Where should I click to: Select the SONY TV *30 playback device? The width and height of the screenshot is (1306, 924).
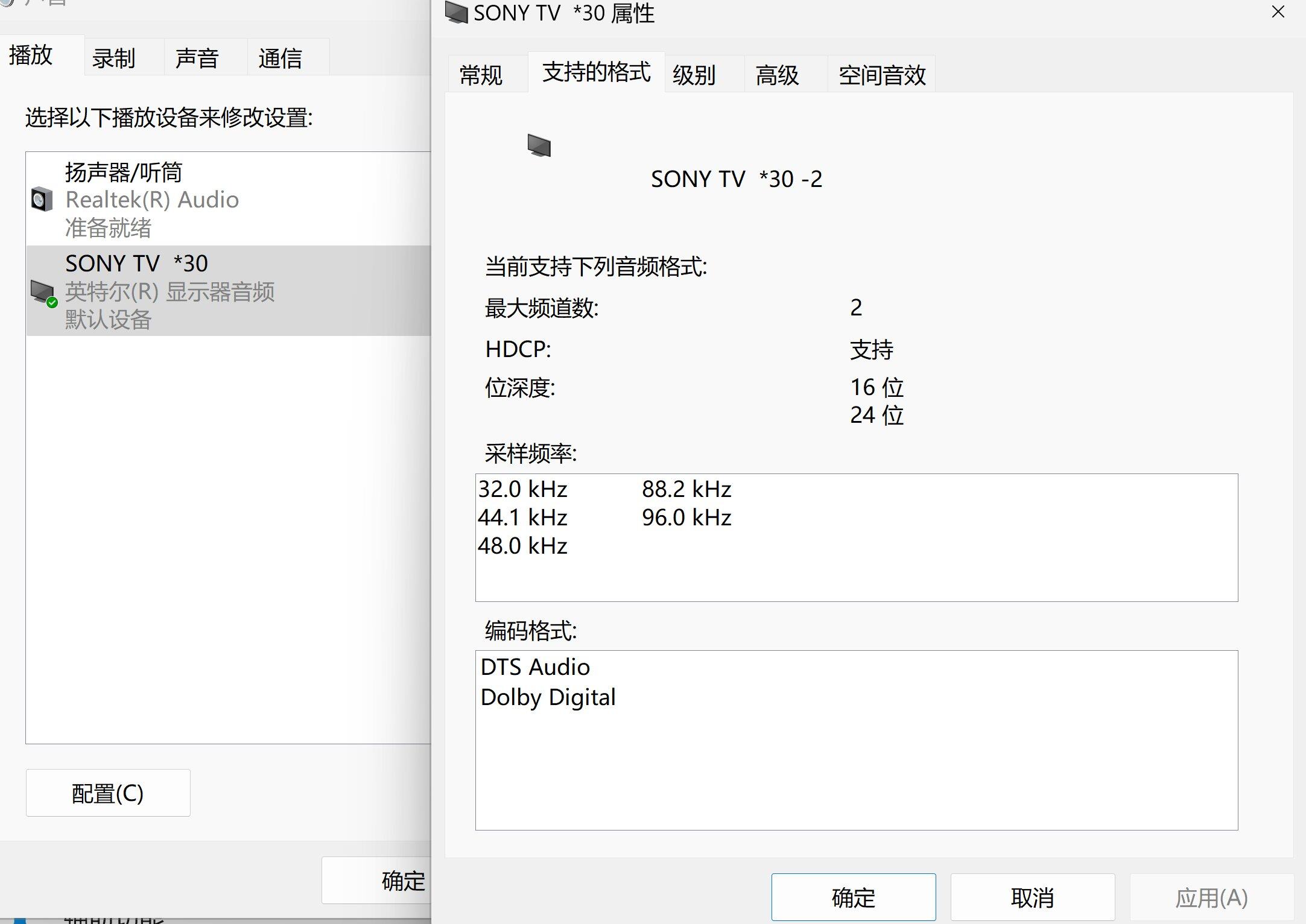(x=229, y=291)
